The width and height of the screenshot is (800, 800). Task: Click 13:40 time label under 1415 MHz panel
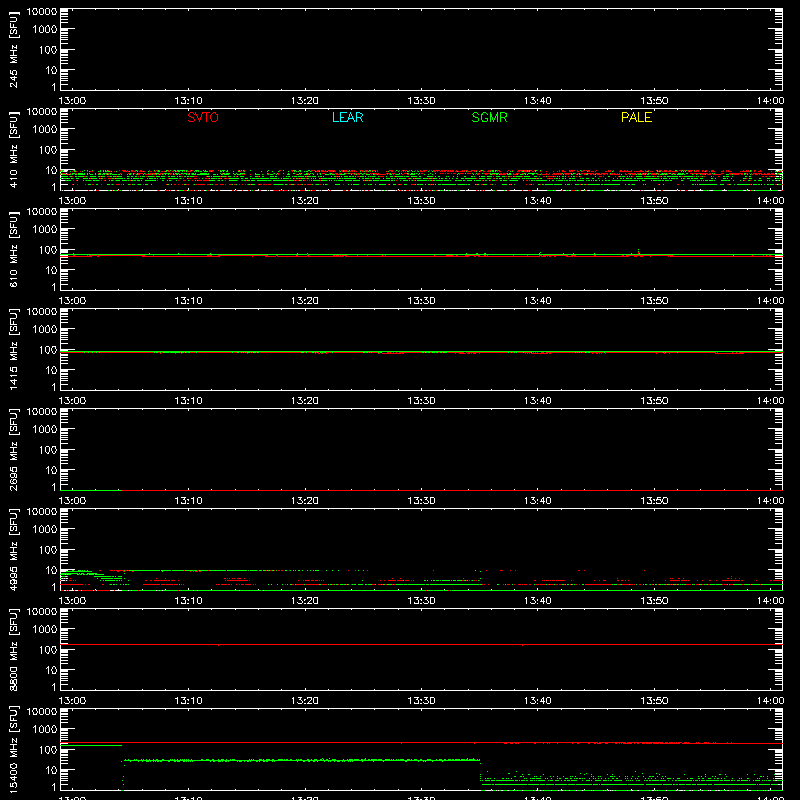[537, 401]
